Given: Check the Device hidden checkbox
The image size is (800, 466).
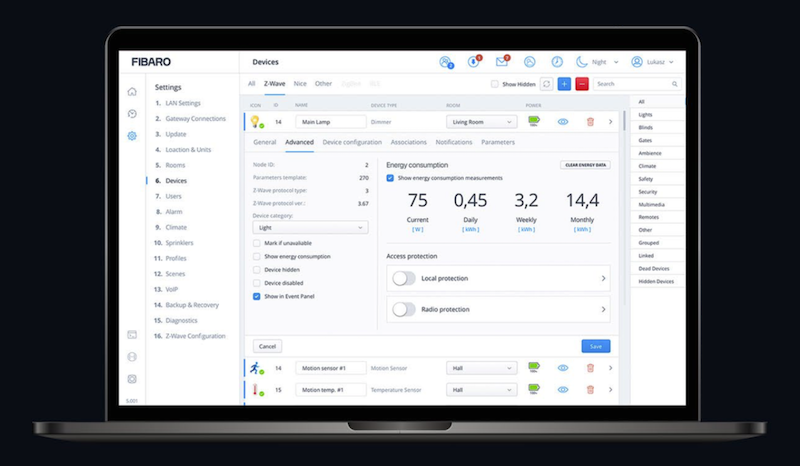Looking at the screenshot, I should (x=257, y=270).
